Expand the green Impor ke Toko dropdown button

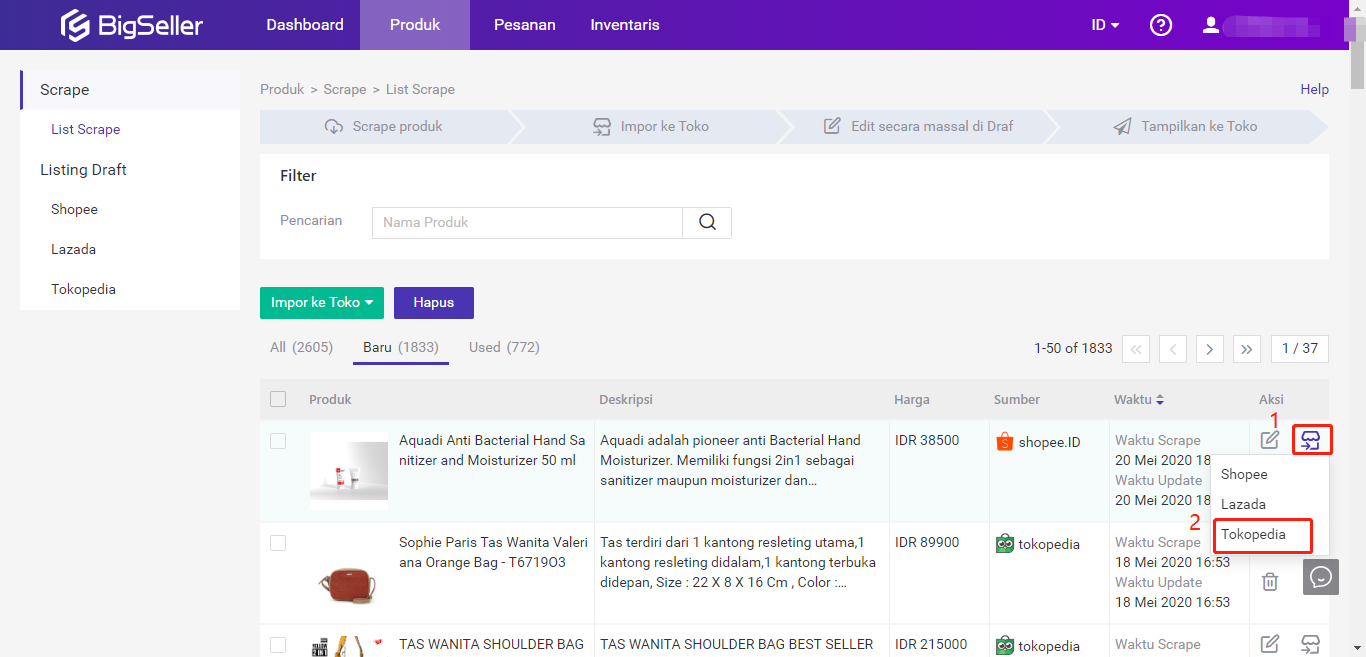(x=322, y=303)
